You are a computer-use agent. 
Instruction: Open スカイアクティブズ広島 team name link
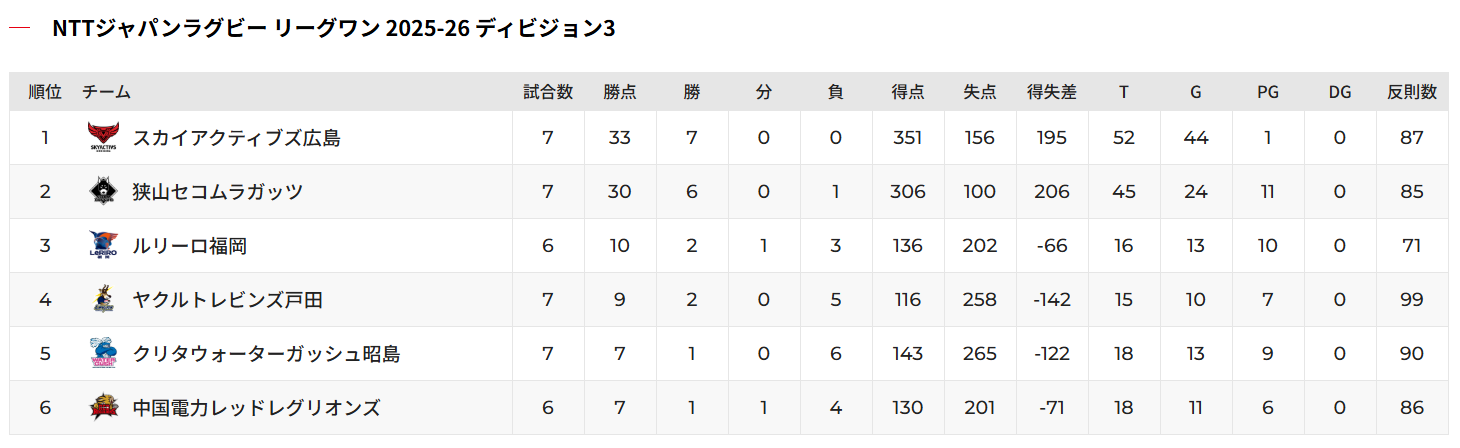click(236, 138)
